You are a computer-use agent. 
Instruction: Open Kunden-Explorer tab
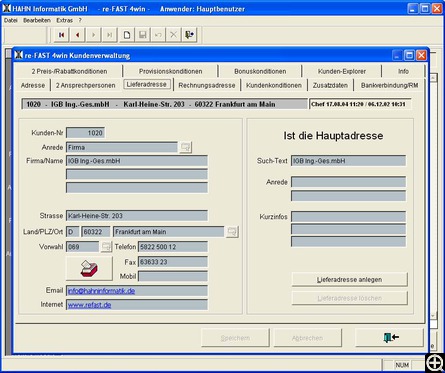point(342,71)
